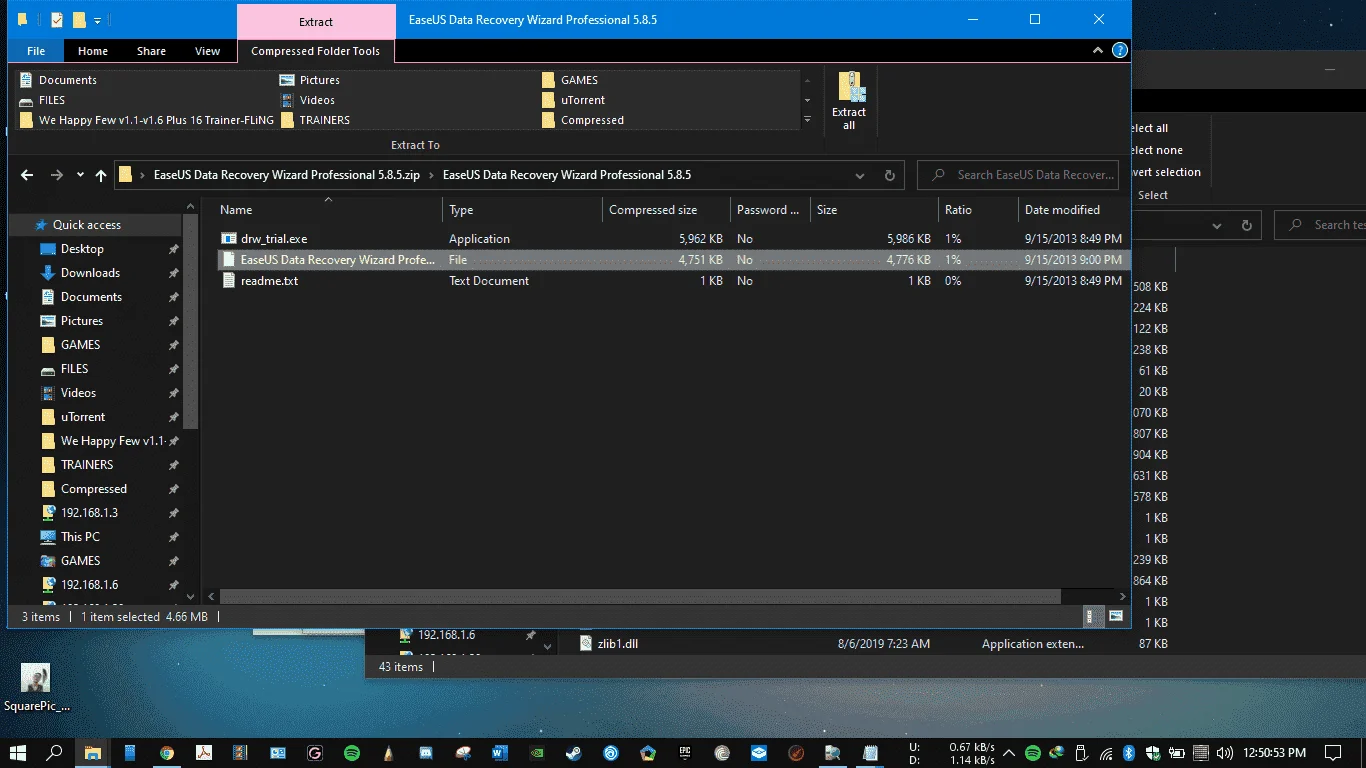Click the search box in the background window
1366x768 pixels.
1320,225
